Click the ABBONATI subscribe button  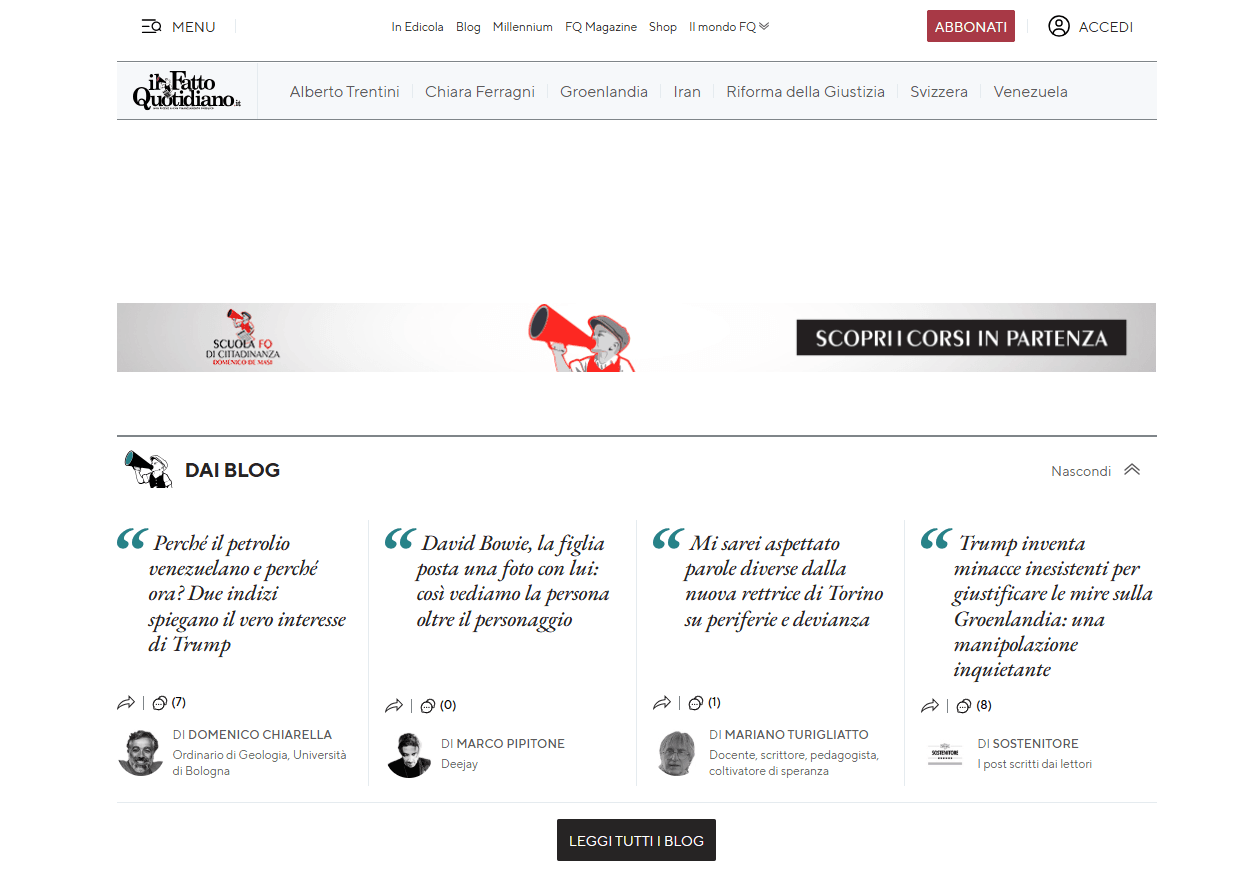pos(971,27)
